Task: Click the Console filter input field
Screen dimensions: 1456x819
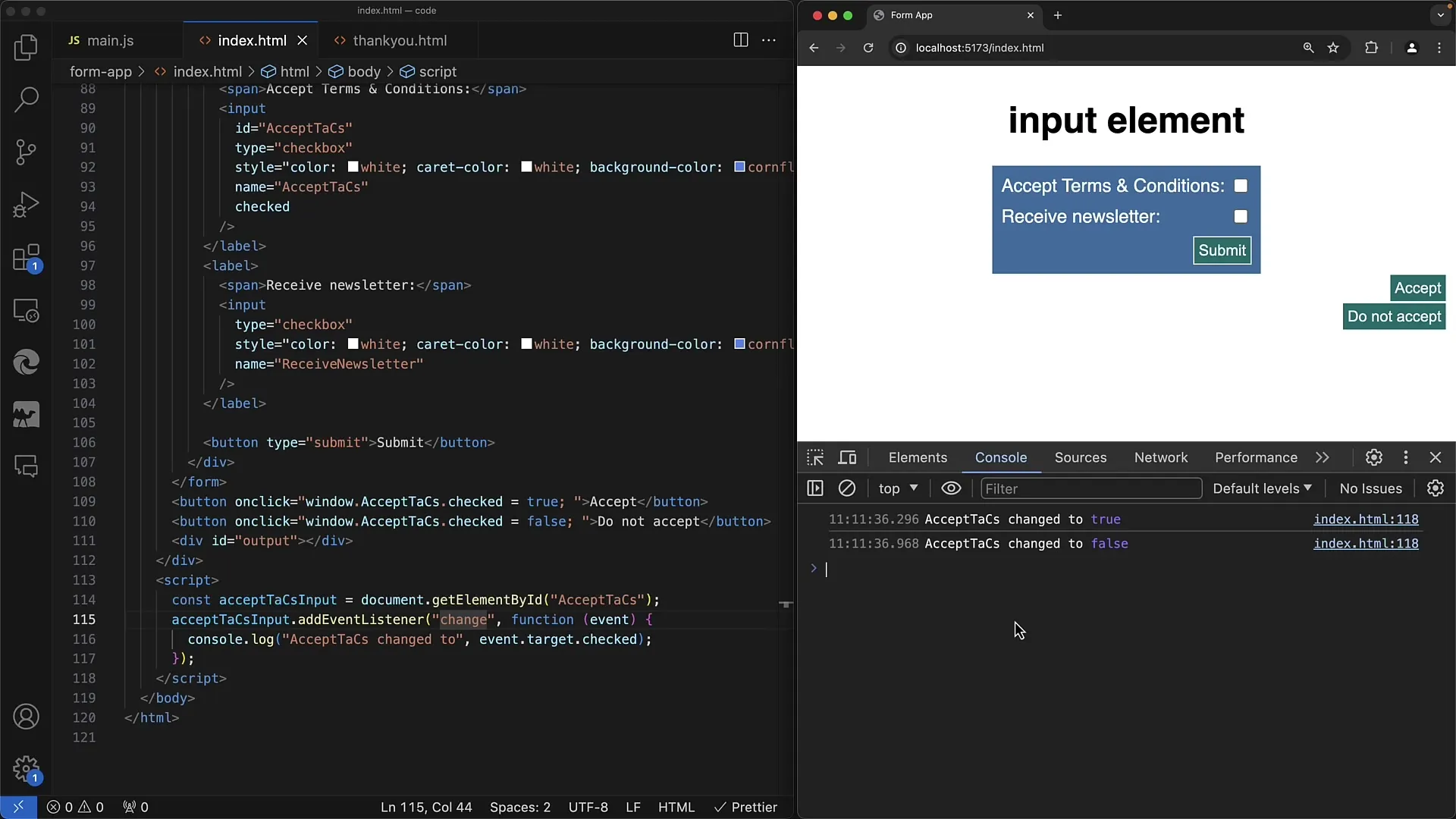Action: click(x=1090, y=488)
